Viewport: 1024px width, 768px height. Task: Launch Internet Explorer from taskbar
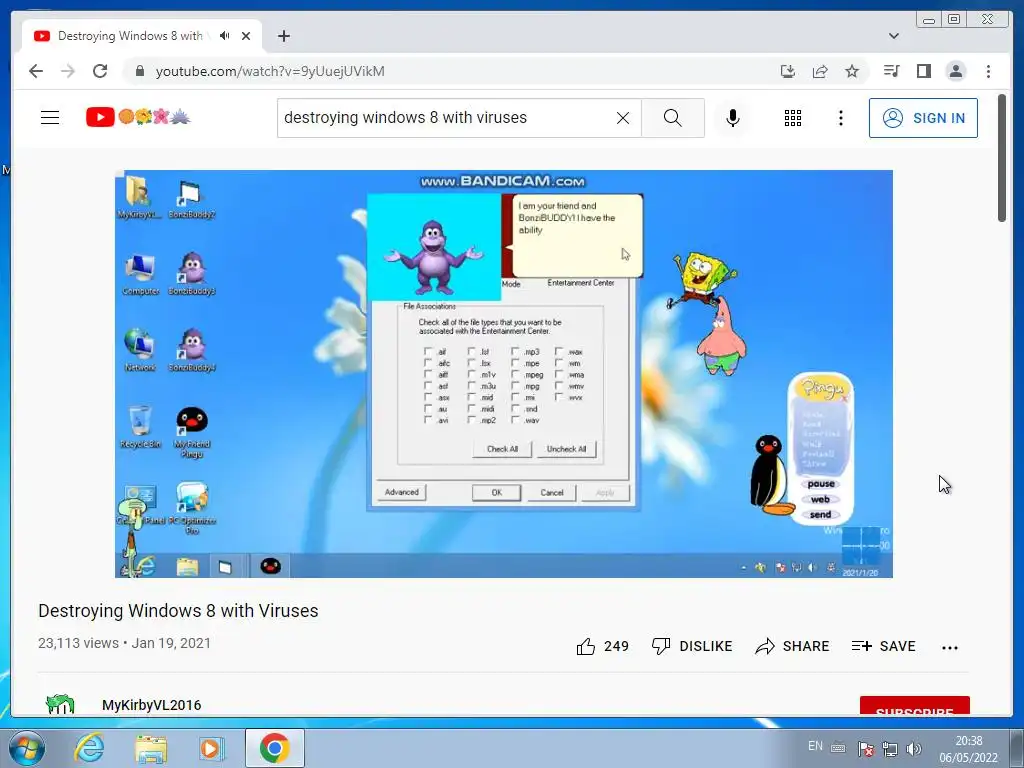[89, 748]
